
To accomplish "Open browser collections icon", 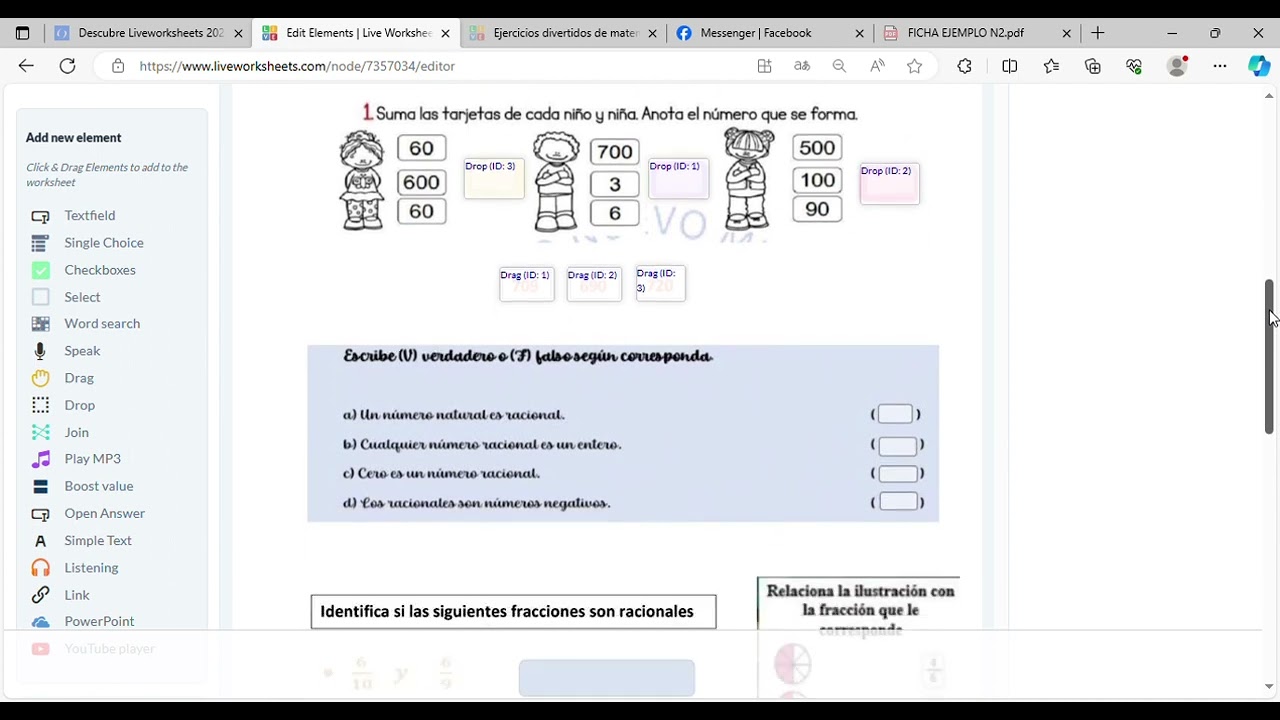I will pyautogui.click(x=1093, y=66).
